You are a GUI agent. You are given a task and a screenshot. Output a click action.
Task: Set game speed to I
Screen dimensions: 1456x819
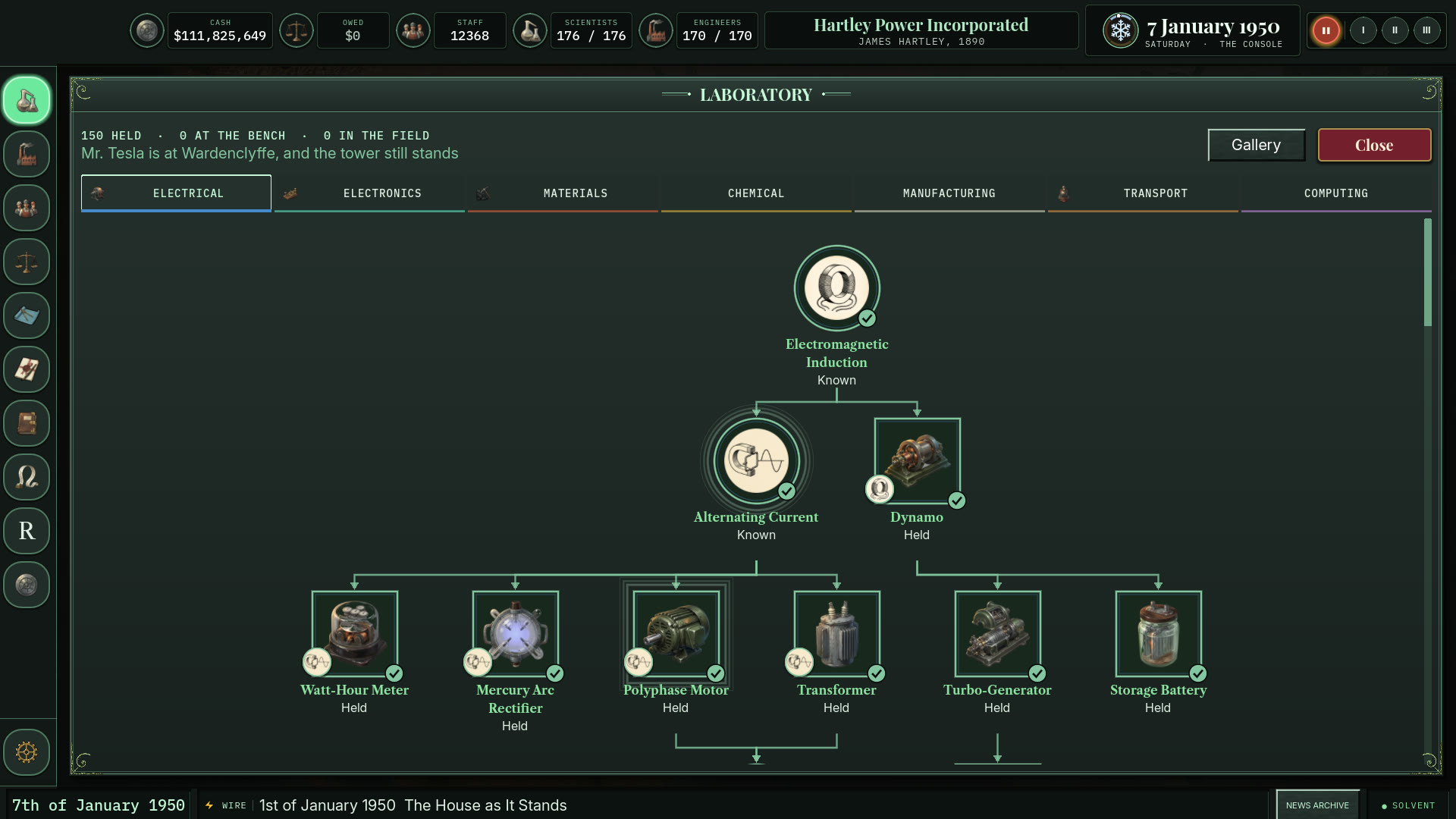(x=1363, y=30)
